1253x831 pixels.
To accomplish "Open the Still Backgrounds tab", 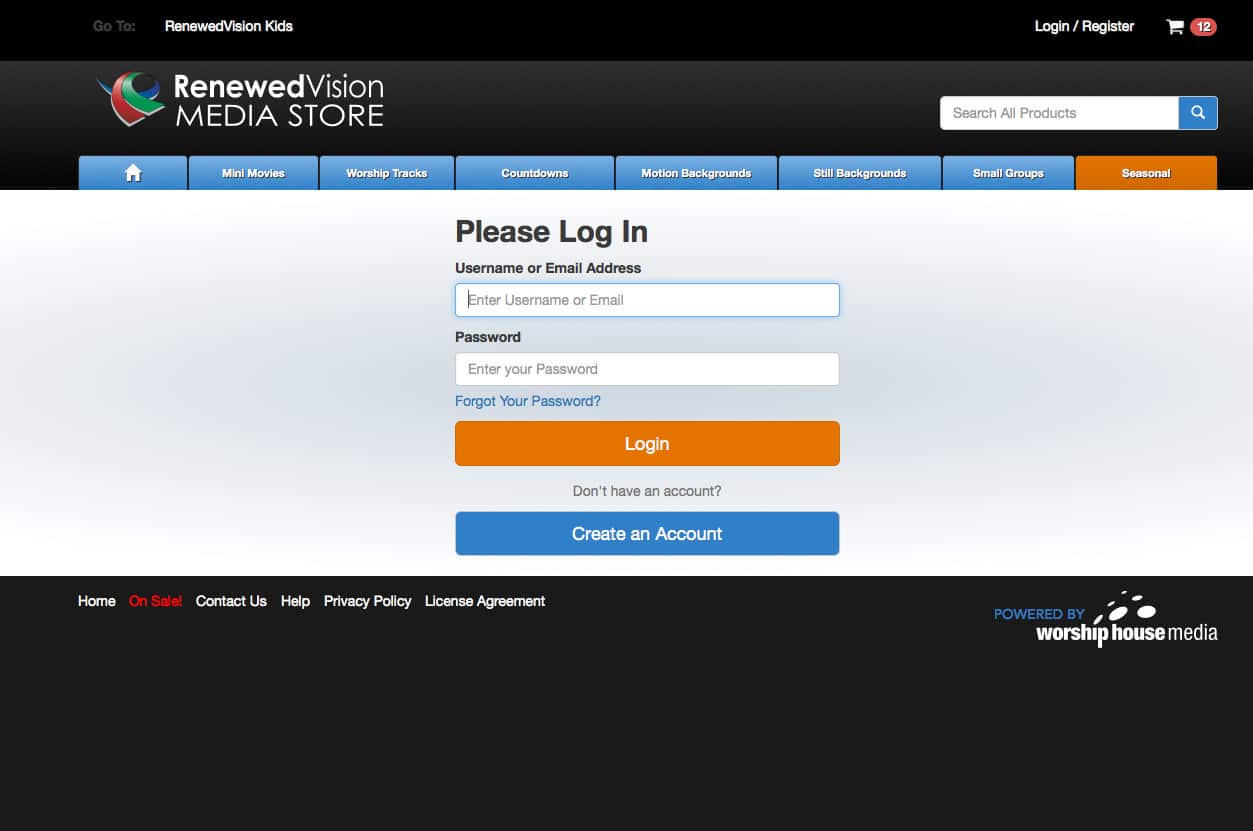I will click(x=860, y=173).
